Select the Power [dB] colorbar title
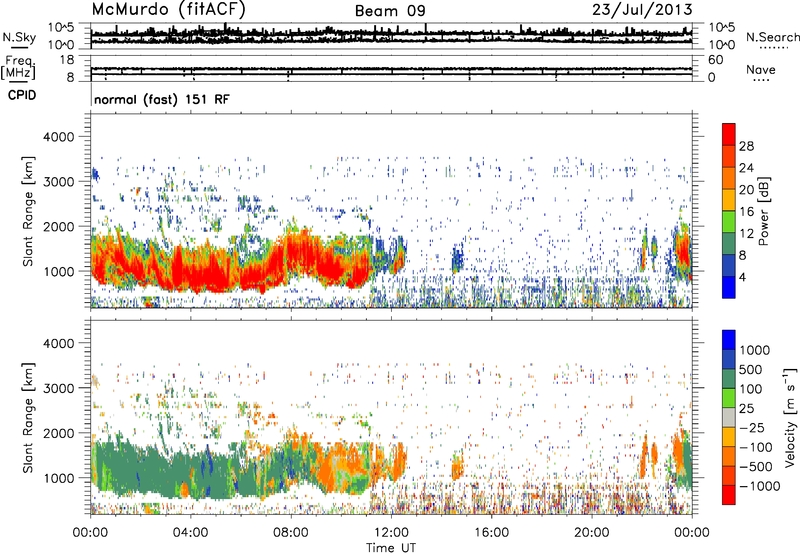Image resolution: width=800 pixels, height=554 pixels. click(763, 211)
